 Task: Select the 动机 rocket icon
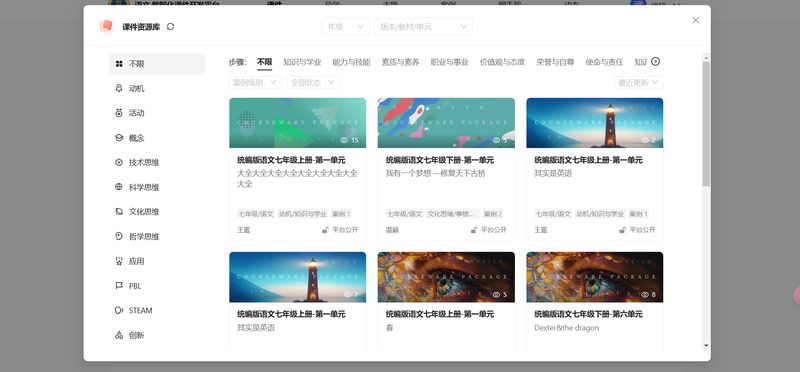pyautogui.click(x=119, y=88)
